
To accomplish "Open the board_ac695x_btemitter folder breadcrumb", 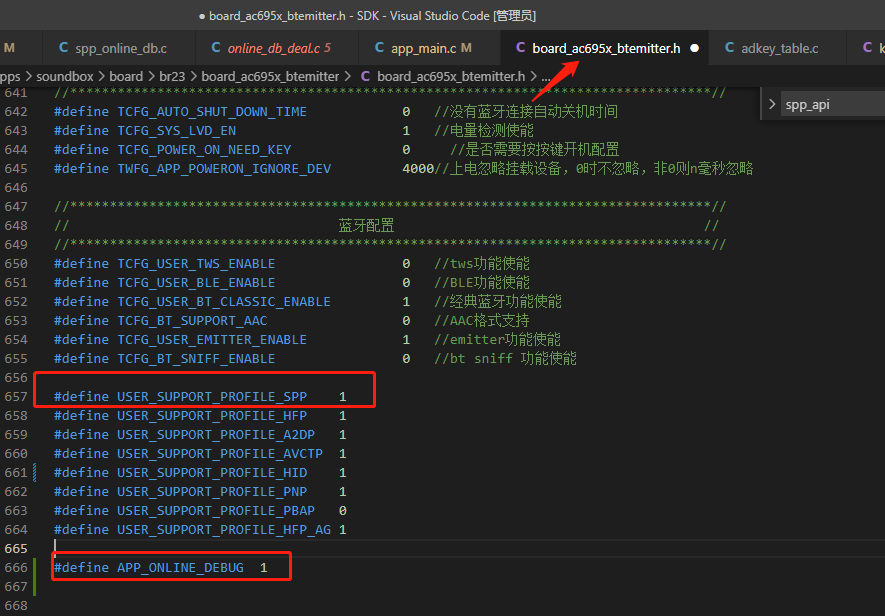I will [270, 76].
